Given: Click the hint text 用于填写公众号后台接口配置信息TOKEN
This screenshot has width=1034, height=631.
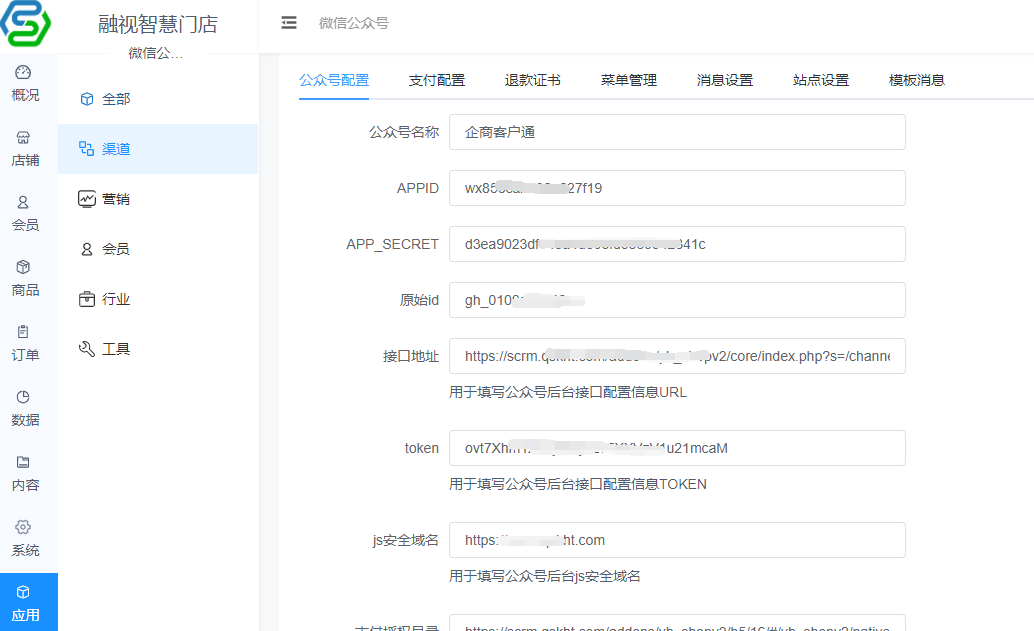Looking at the screenshot, I should [578, 485].
